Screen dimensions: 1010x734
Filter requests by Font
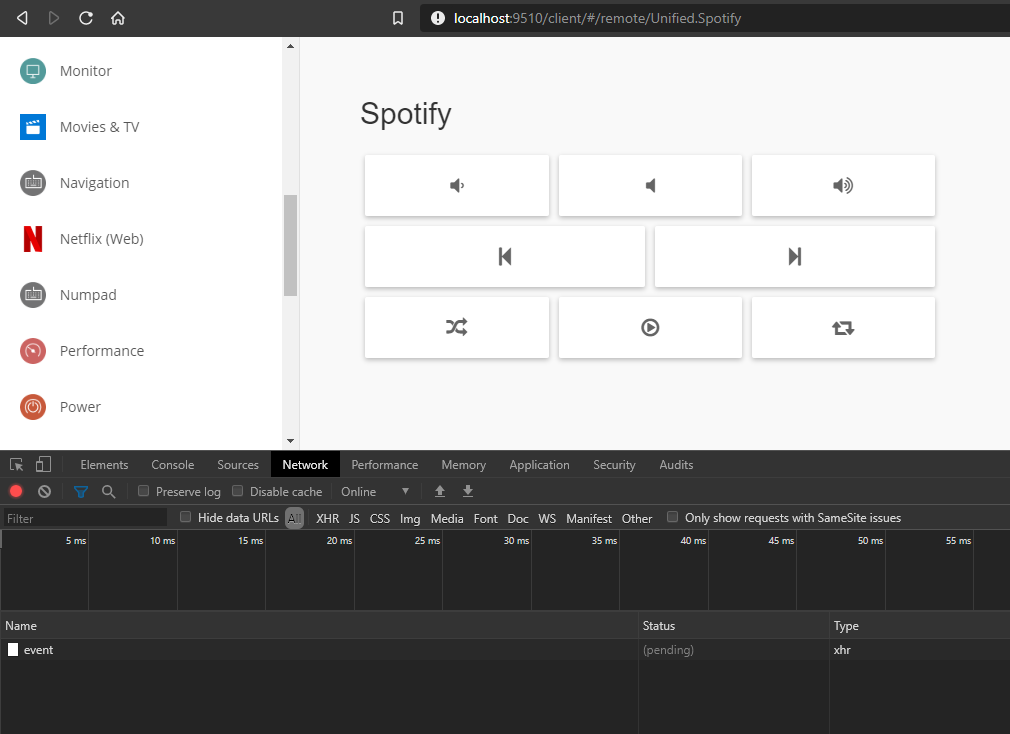point(486,518)
